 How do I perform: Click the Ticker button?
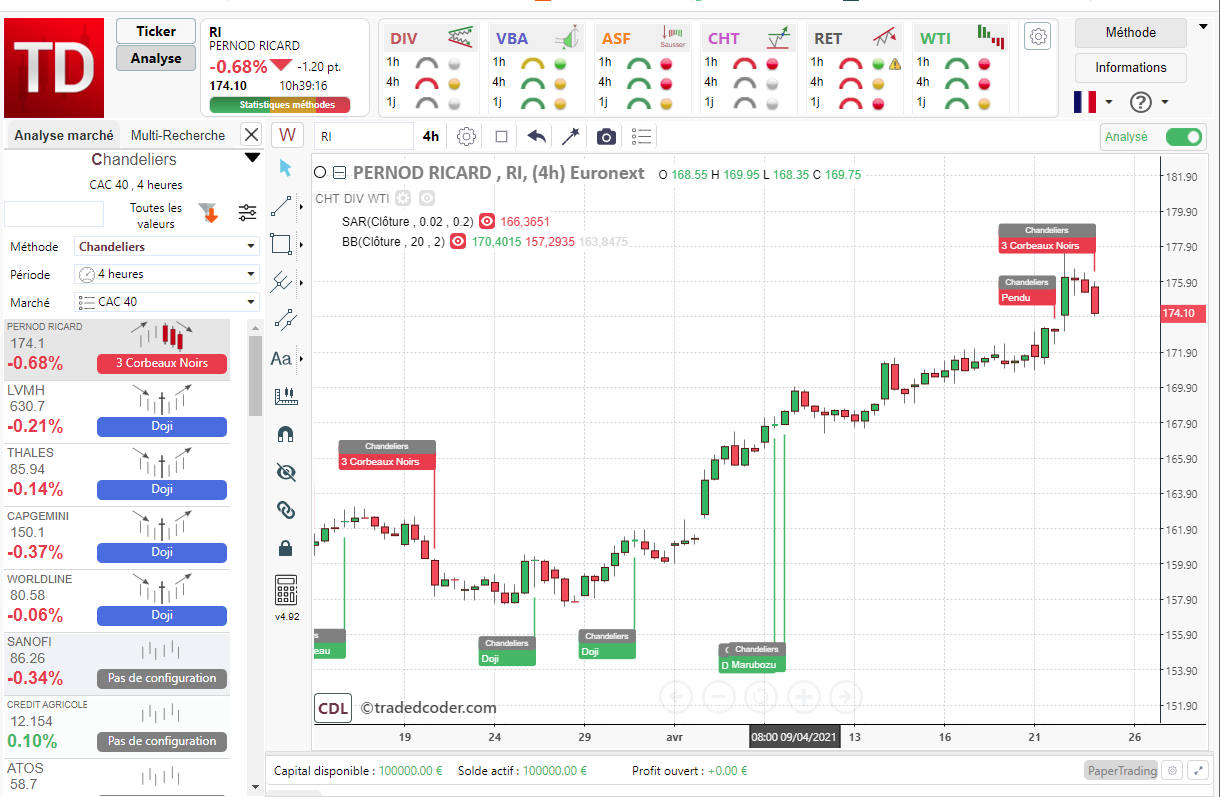(155, 31)
